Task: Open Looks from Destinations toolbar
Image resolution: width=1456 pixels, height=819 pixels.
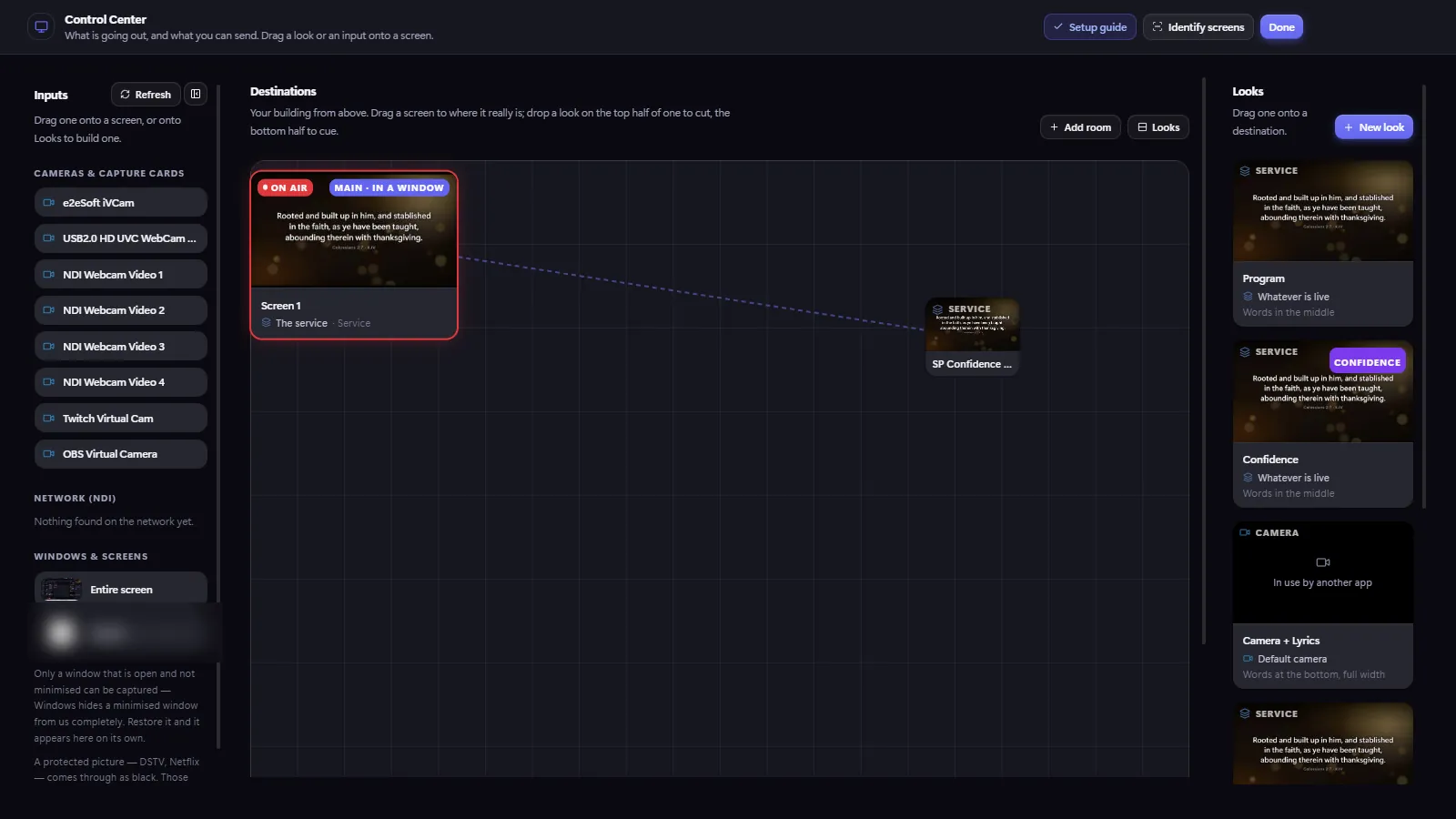Action: (1158, 127)
